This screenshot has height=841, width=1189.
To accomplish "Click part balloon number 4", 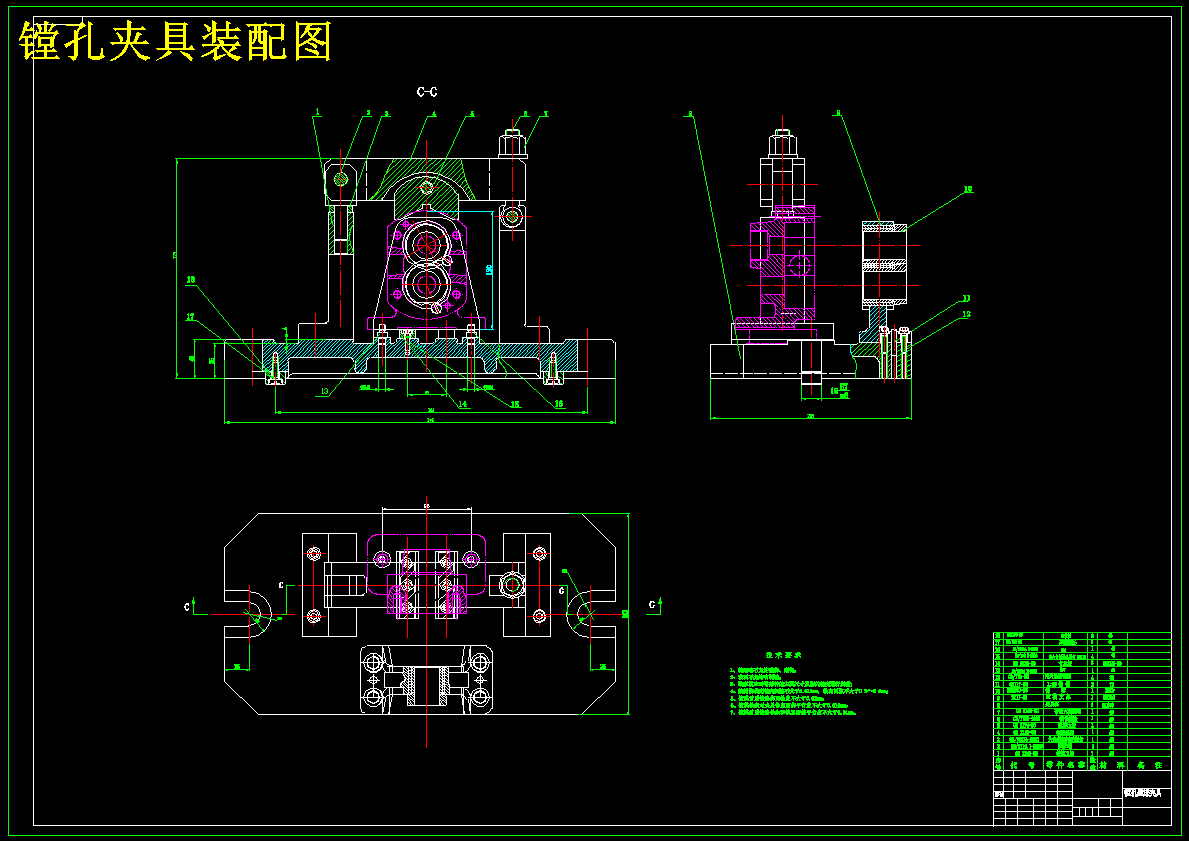I will (435, 115).
